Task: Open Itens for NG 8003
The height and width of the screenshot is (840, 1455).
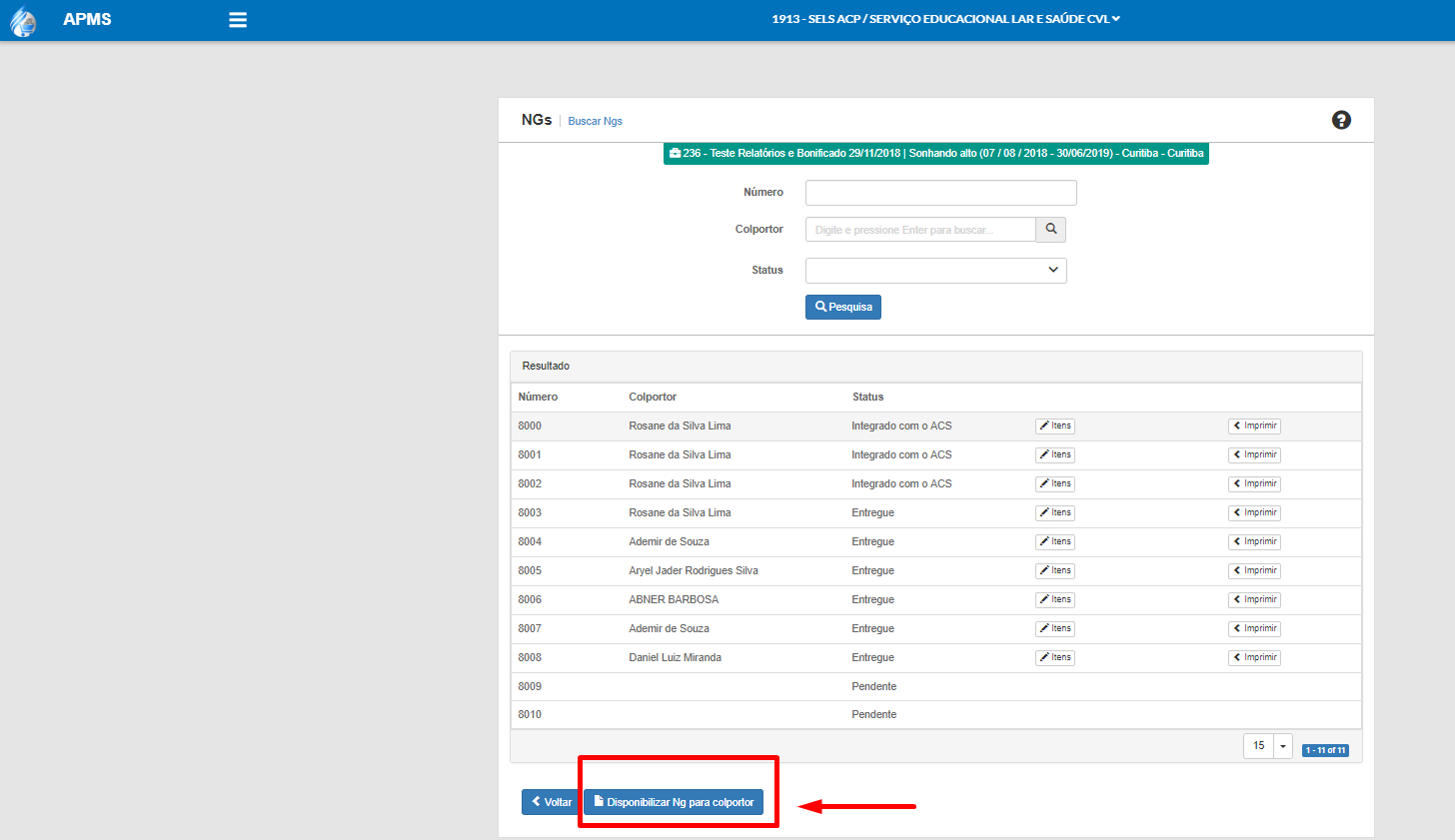Action: tap(1055, 512)
